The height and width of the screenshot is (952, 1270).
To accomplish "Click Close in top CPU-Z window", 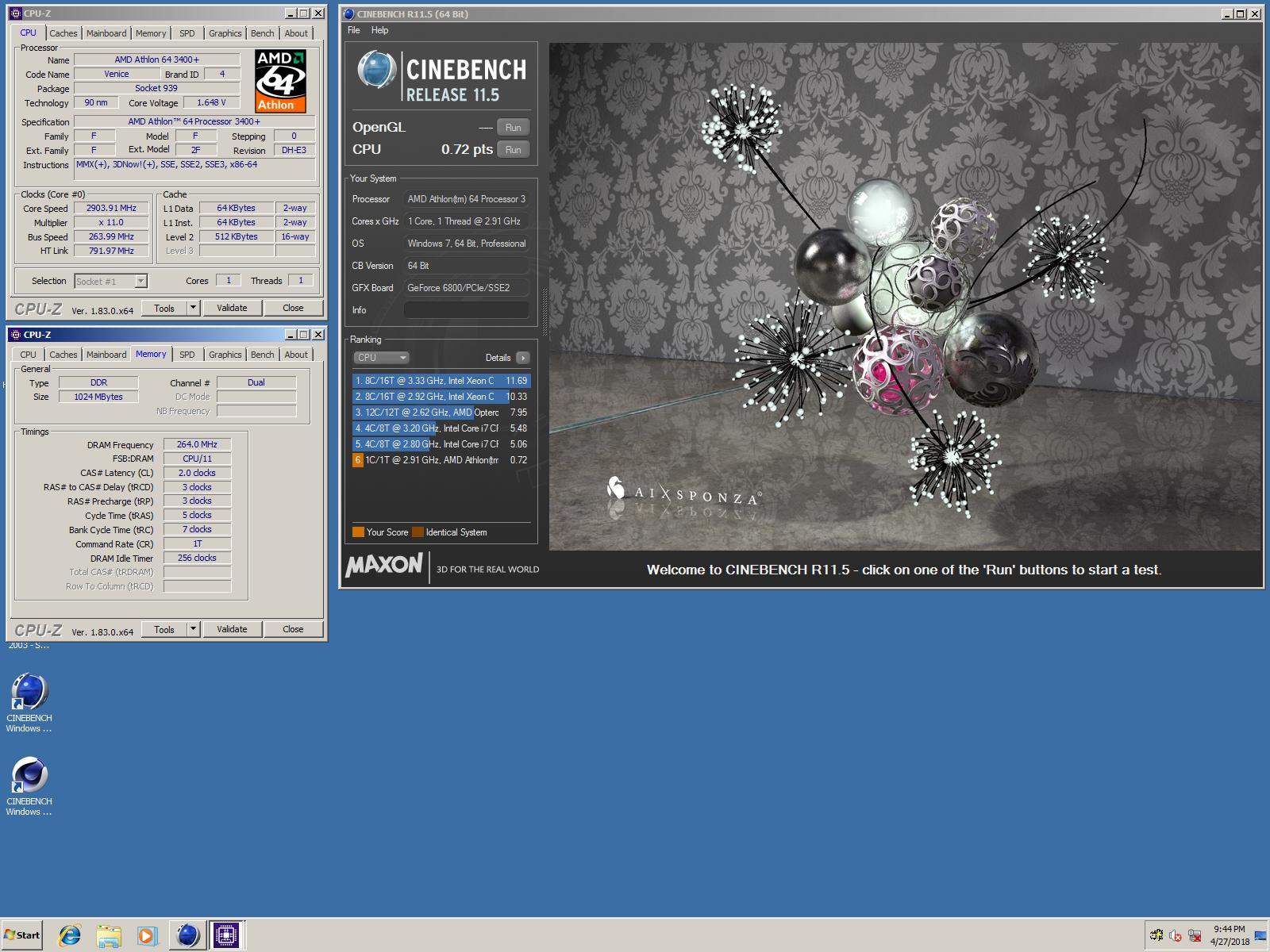I will pos(293,308).
